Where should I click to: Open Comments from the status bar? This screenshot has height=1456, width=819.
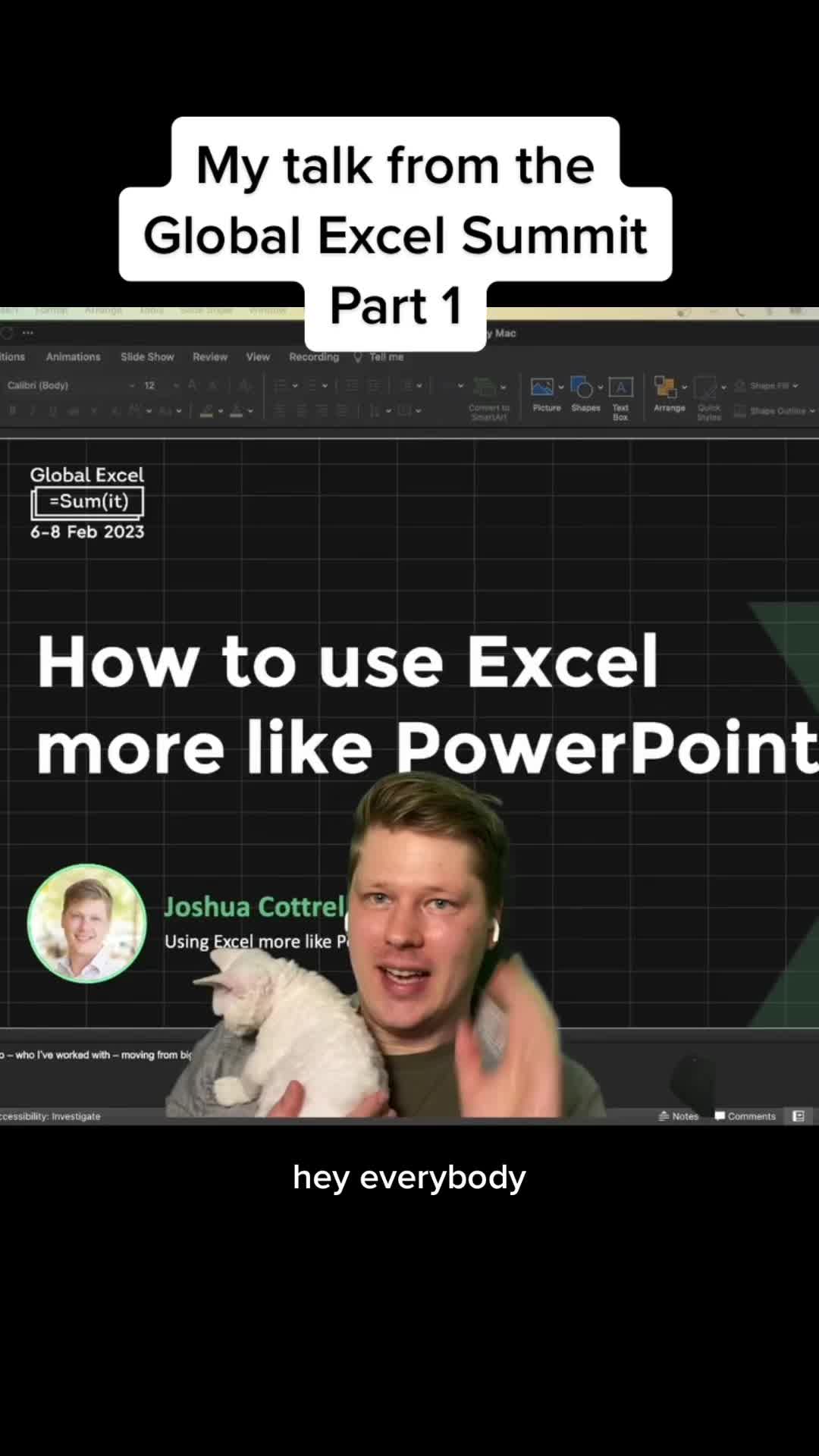[x=745, y=1116]
